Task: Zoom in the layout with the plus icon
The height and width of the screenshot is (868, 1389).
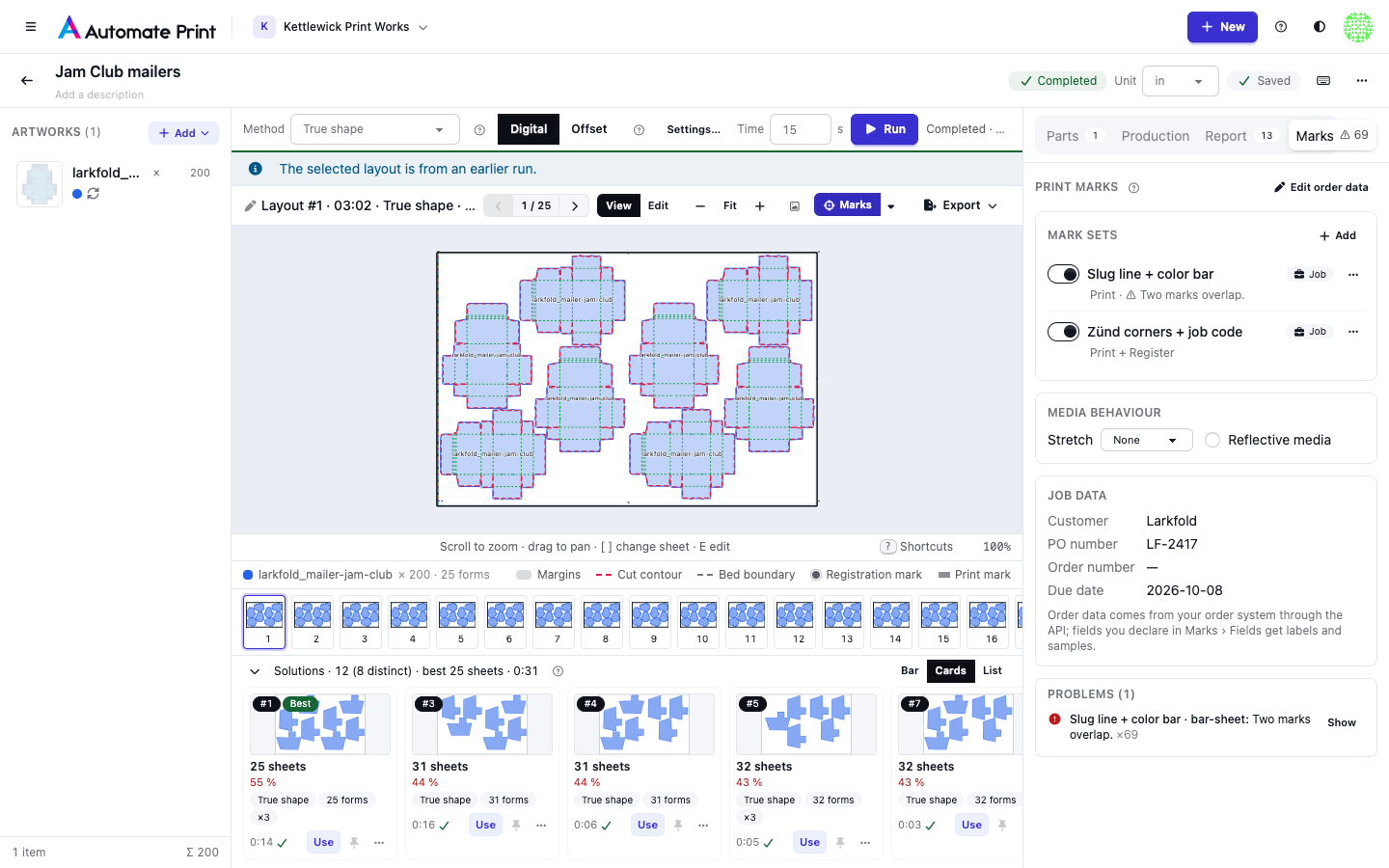Action: click(760, 206)
